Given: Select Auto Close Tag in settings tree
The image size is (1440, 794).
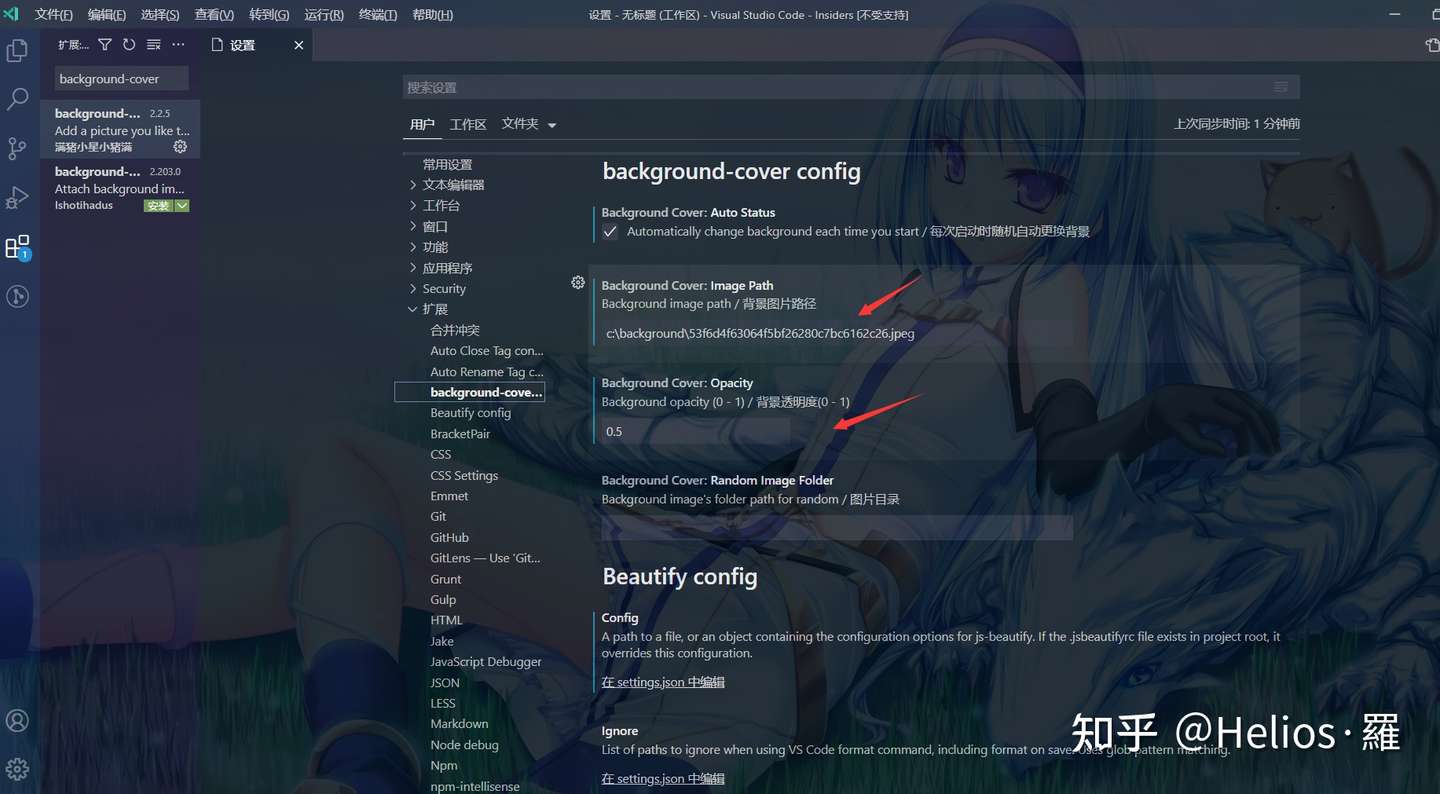Looking at the screenshot, I should coord(487,351).
